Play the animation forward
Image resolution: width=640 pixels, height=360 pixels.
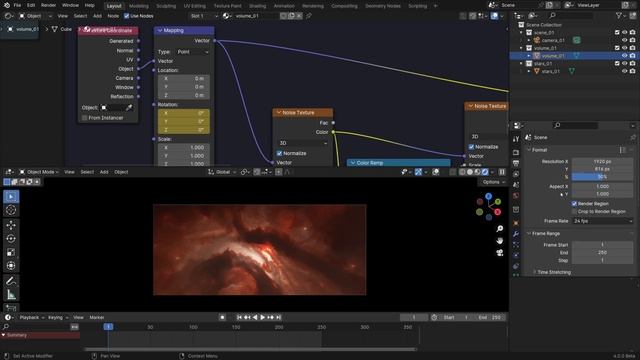click(x=263, y=317)
